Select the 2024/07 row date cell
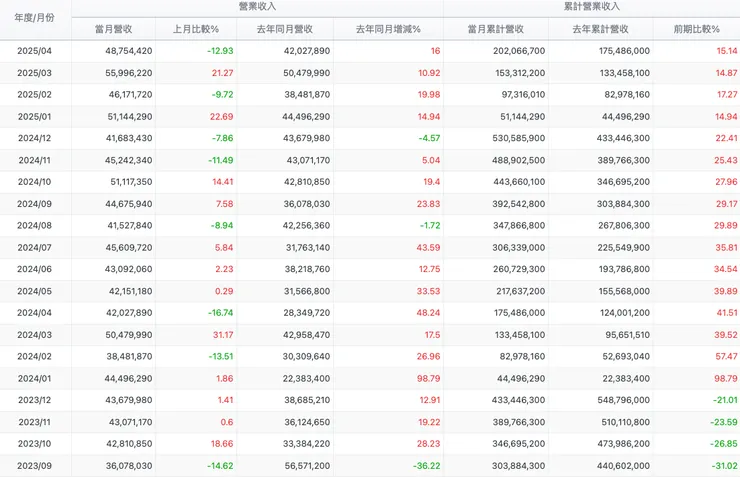Viewport: 740px width, 477px height. [34, 248]
